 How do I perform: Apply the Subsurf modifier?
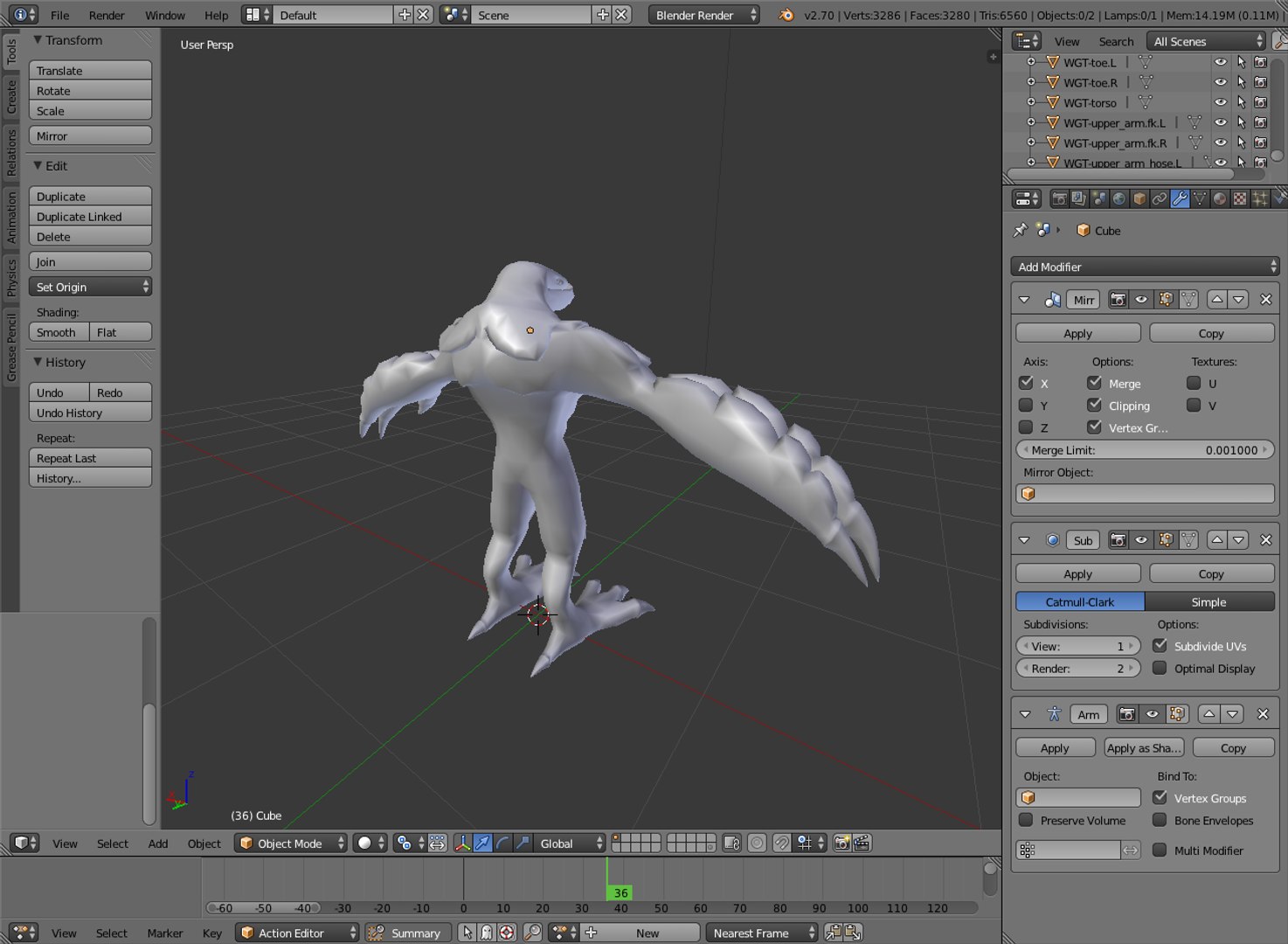(x=1077, y=574)
